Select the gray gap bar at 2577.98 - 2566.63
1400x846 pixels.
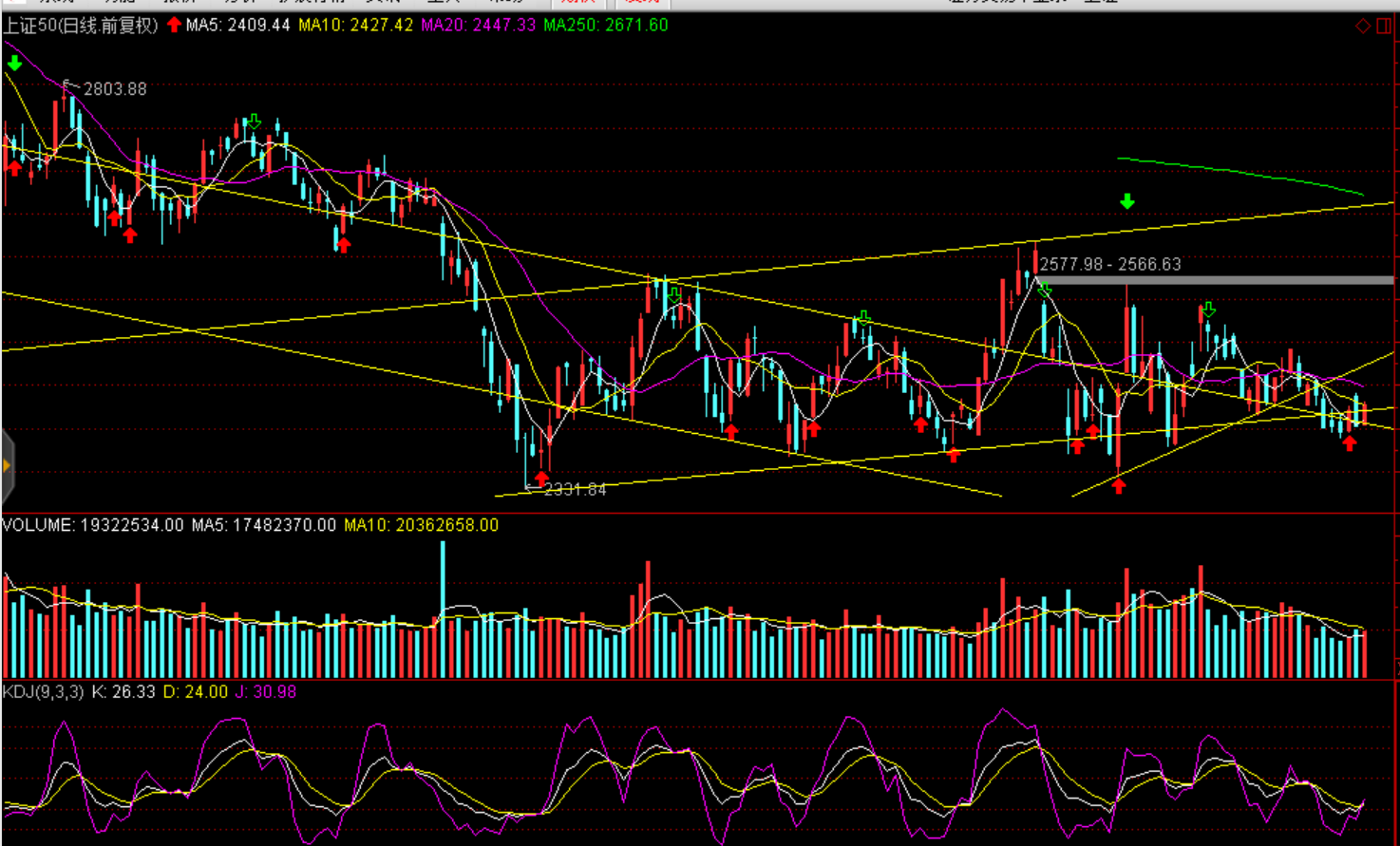point(1216,280)
